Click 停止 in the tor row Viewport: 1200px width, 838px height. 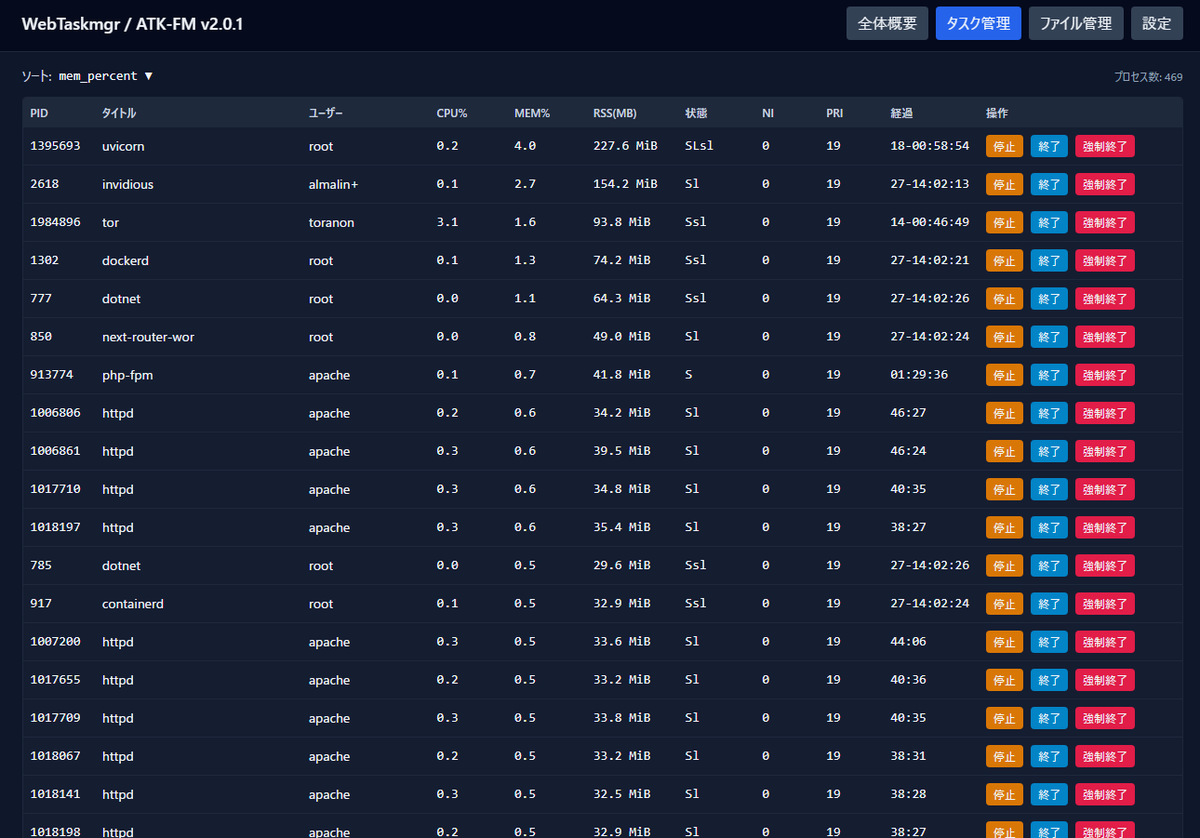1004,222
